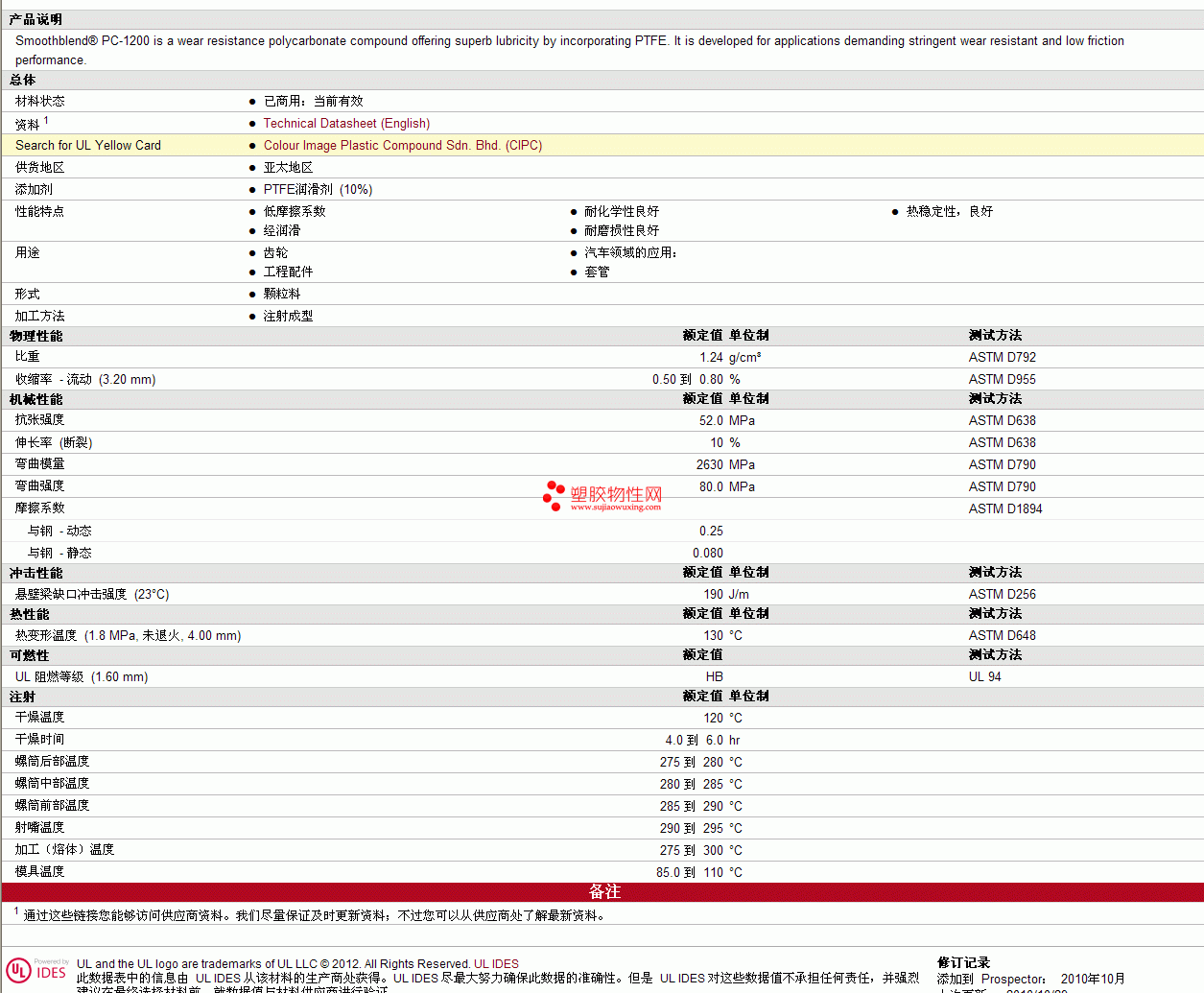Viewport: 1204px width, 993px height.
Task: Click the 0.25 dynamic friction value
Action: [711, 531]
